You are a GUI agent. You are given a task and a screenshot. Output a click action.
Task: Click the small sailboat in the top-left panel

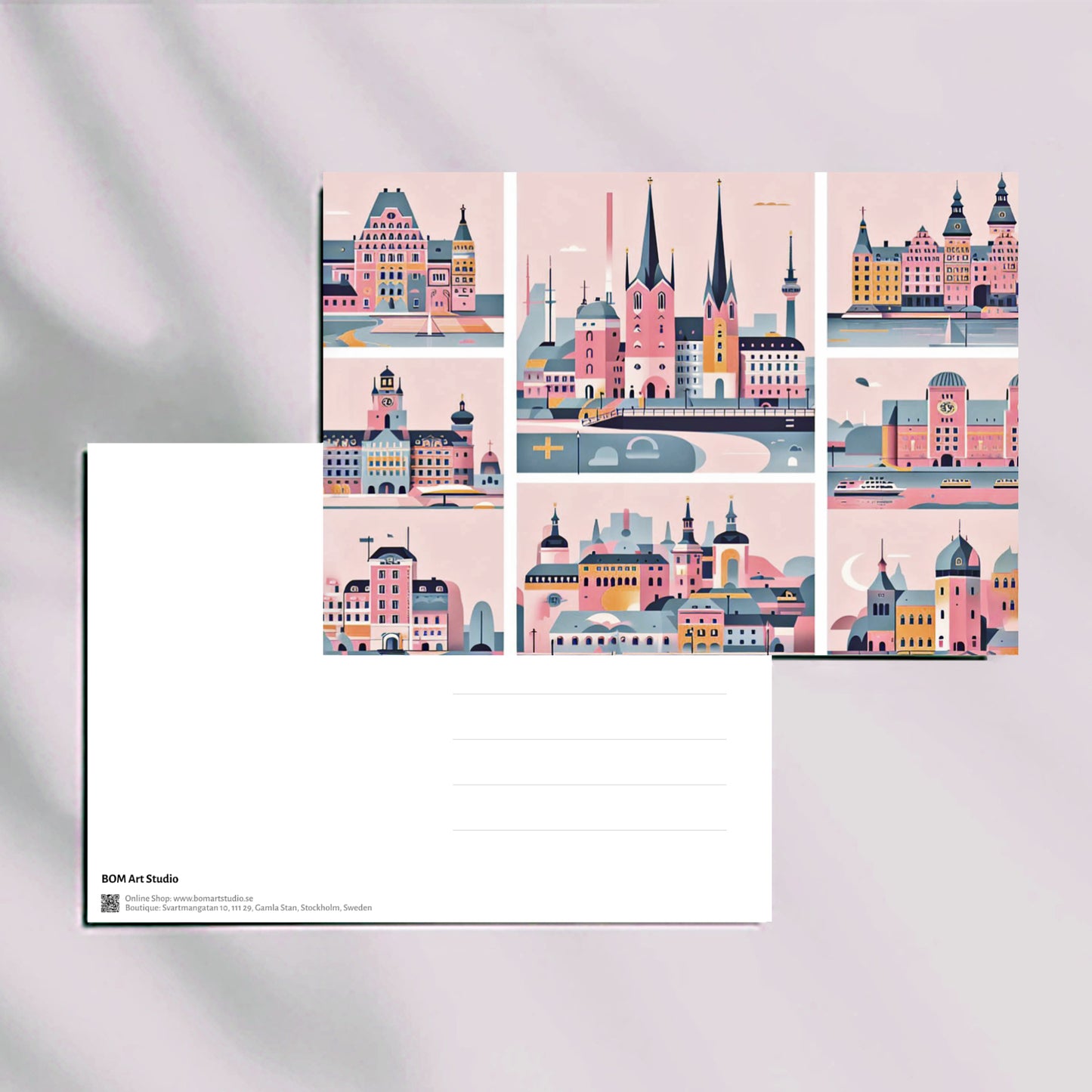[x=431, y=326]
